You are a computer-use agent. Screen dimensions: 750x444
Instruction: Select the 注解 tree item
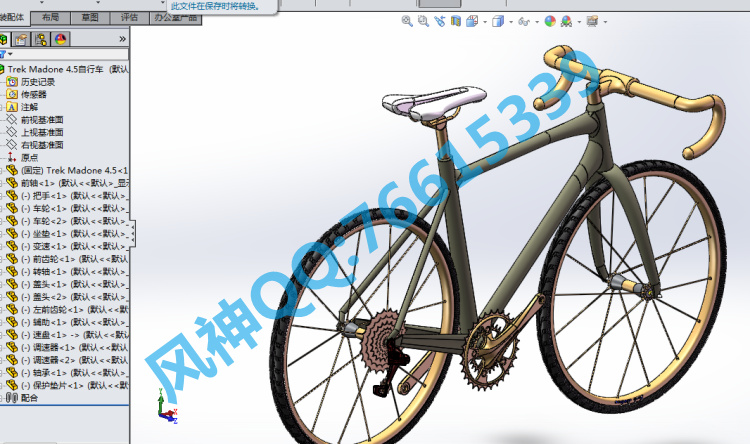(29, 107)
